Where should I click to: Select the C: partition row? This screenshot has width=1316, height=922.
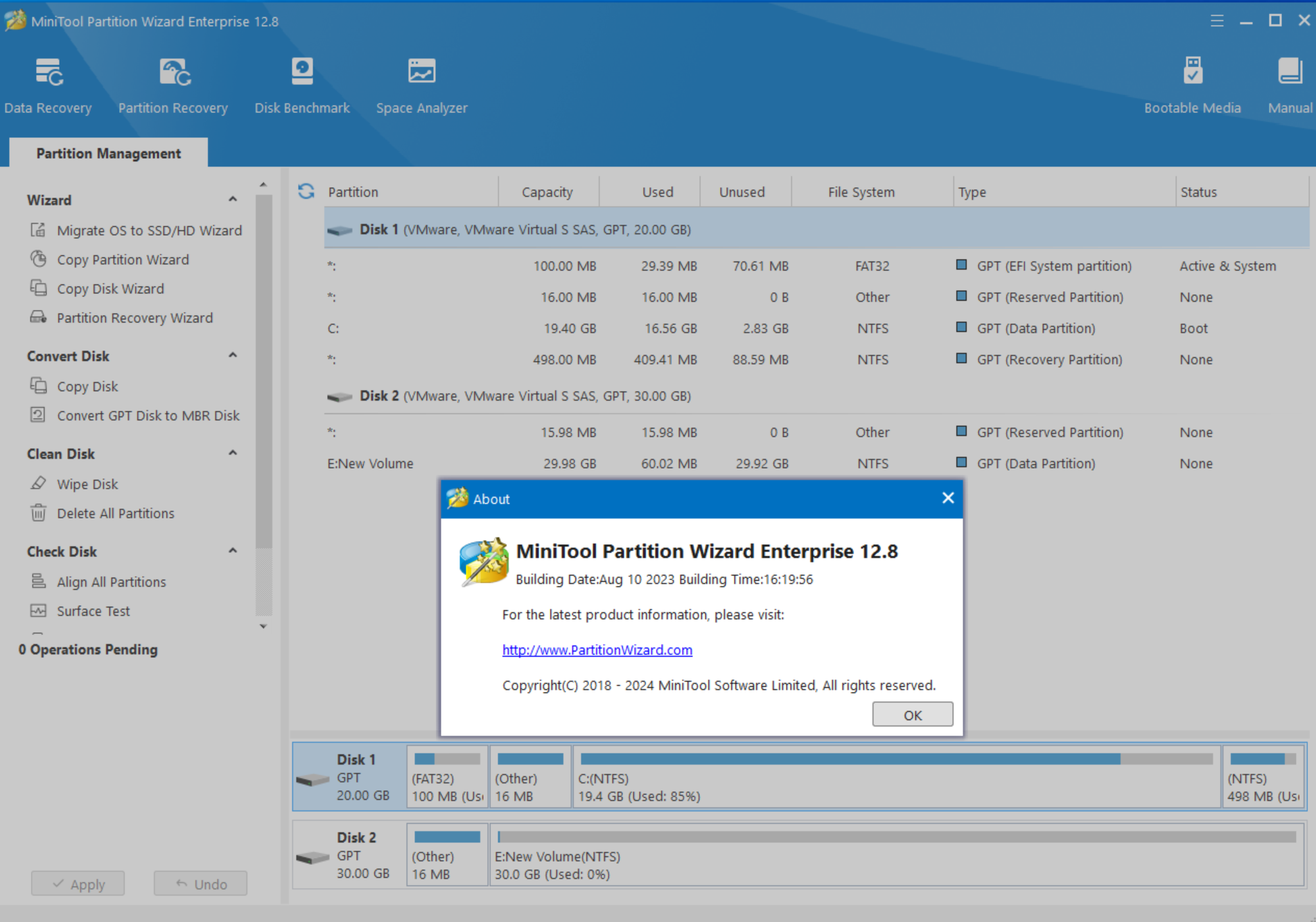816,328
